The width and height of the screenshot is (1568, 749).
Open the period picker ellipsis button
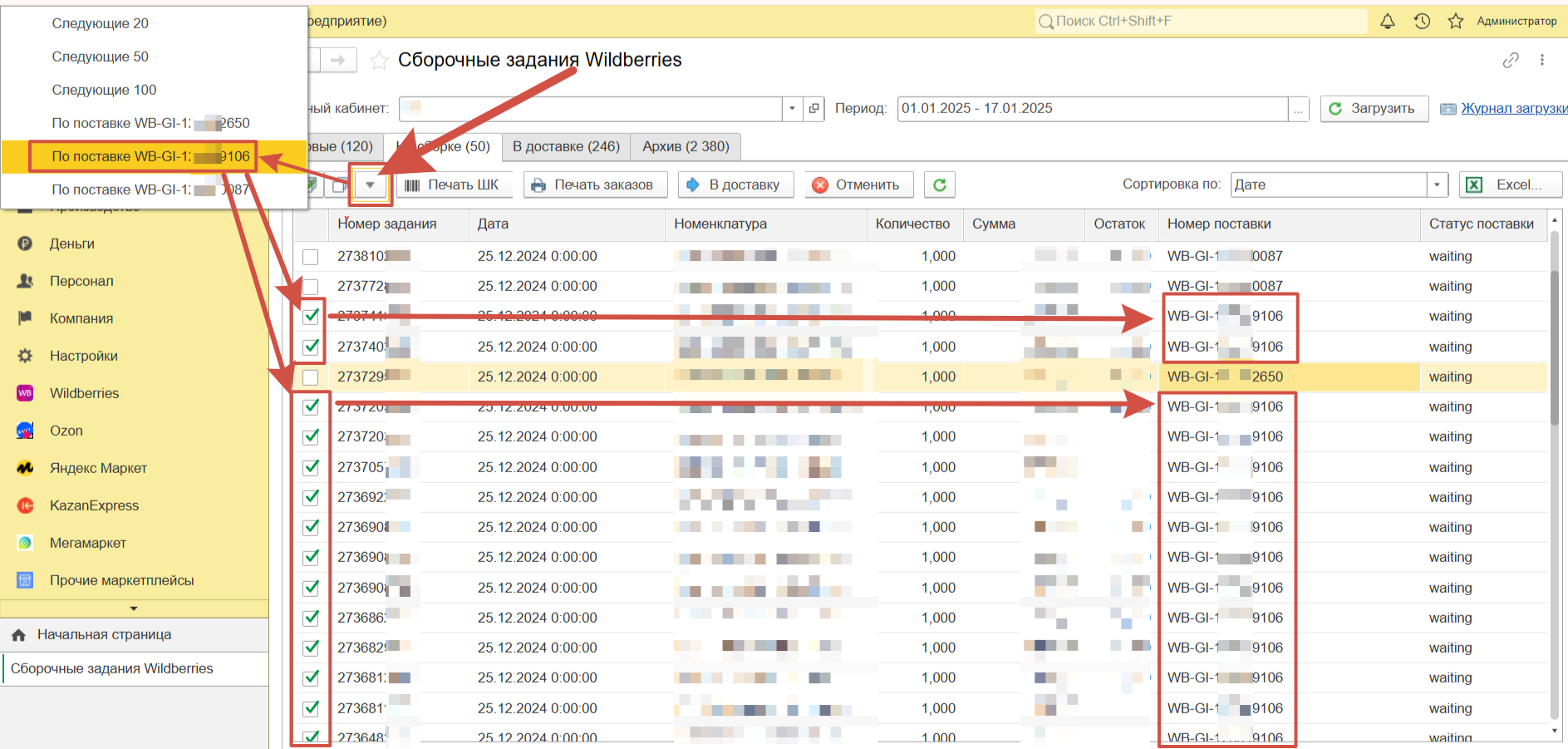click(x=1299, y=109)
